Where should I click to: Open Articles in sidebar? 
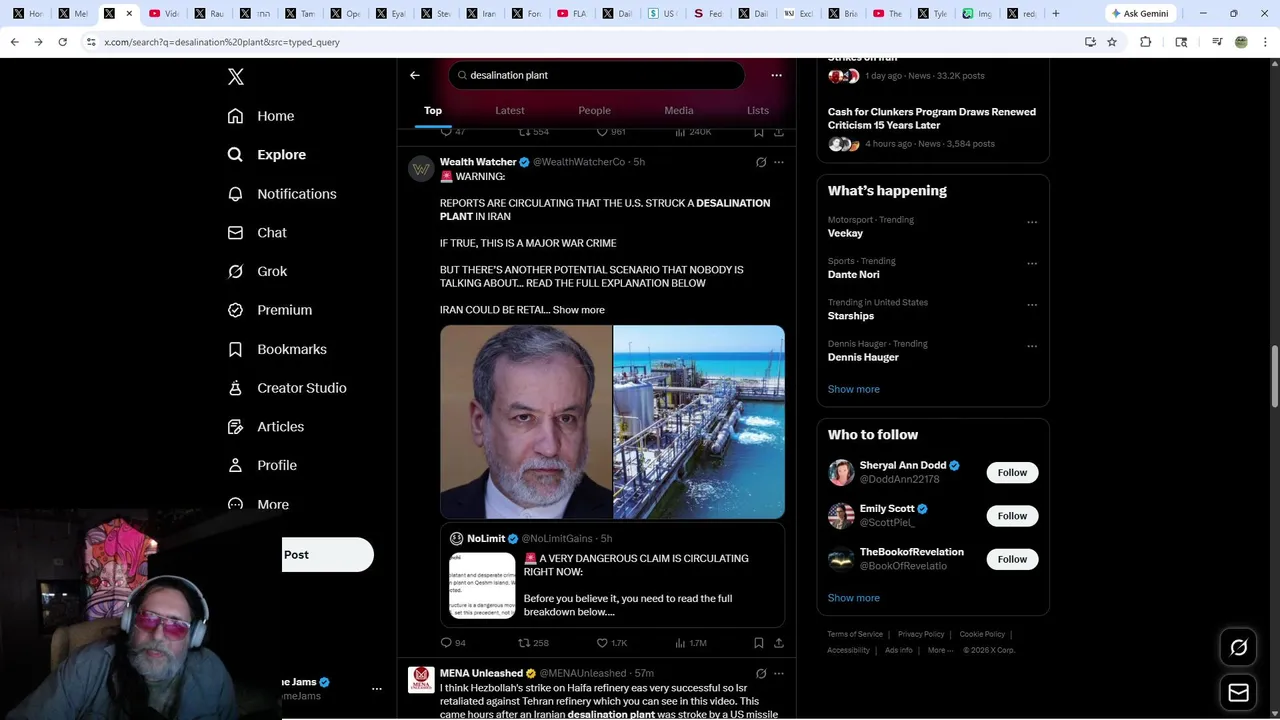click(x=266, y=427)
